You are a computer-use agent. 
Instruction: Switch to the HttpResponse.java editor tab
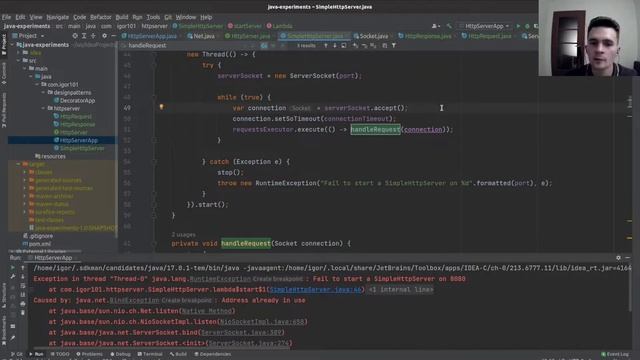[425, 36]
